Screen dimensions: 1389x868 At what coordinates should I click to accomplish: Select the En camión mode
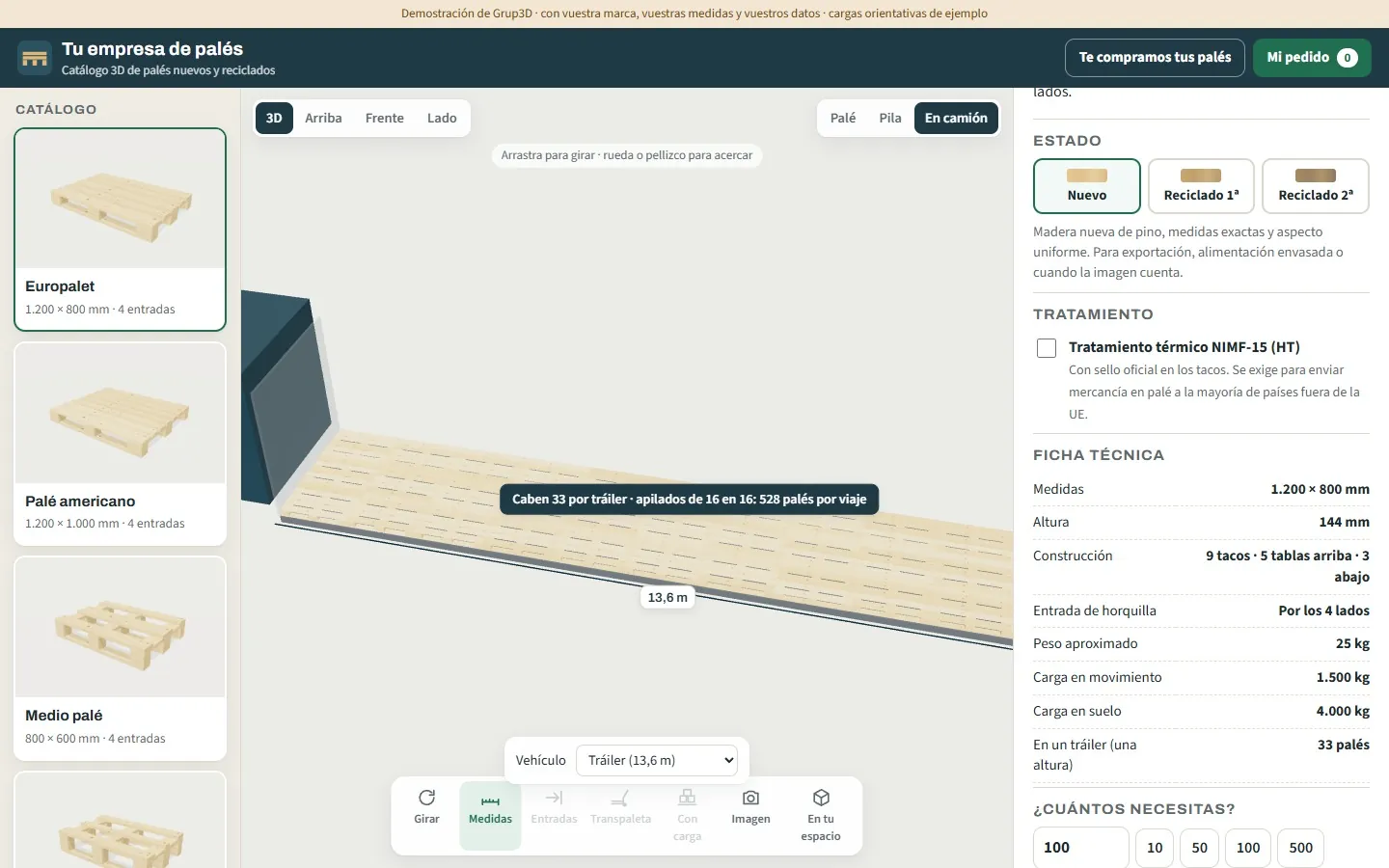tap(956, 118)
